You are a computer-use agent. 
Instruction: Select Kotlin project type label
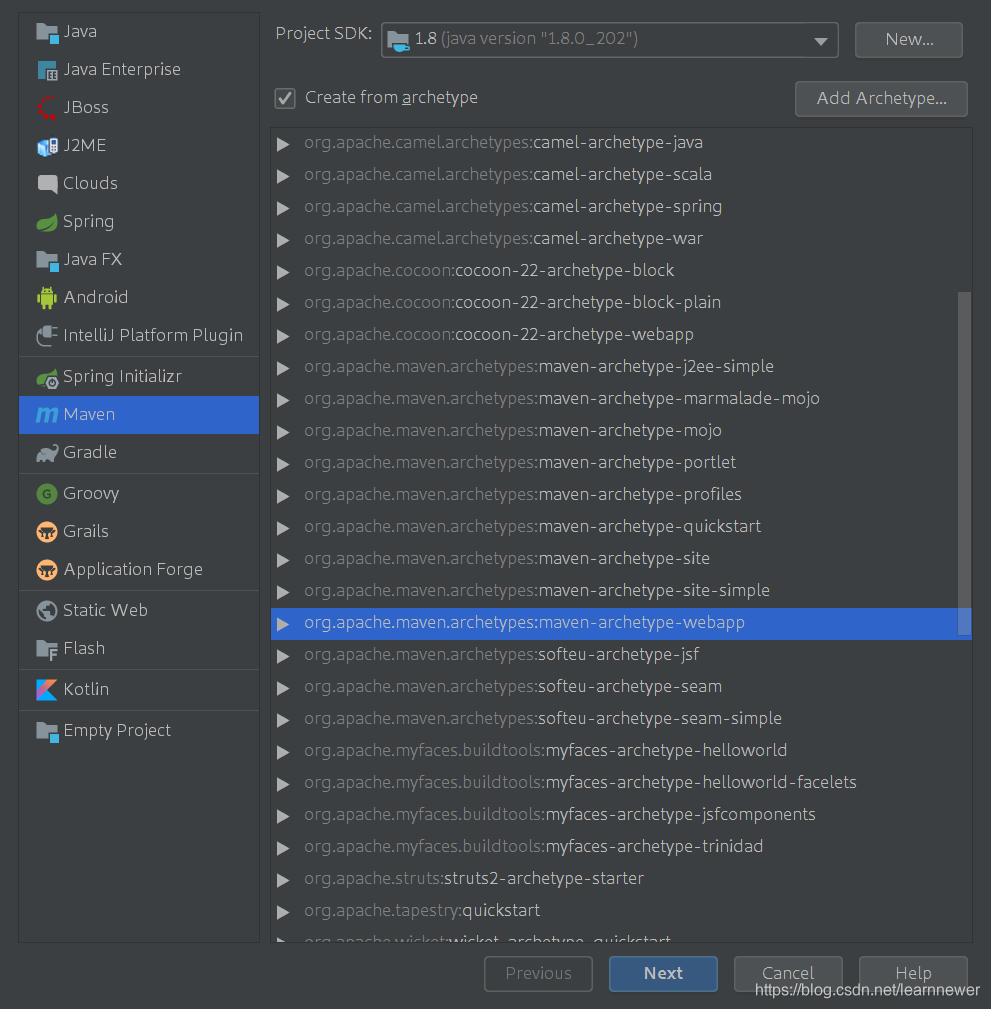tap(86, 689)
